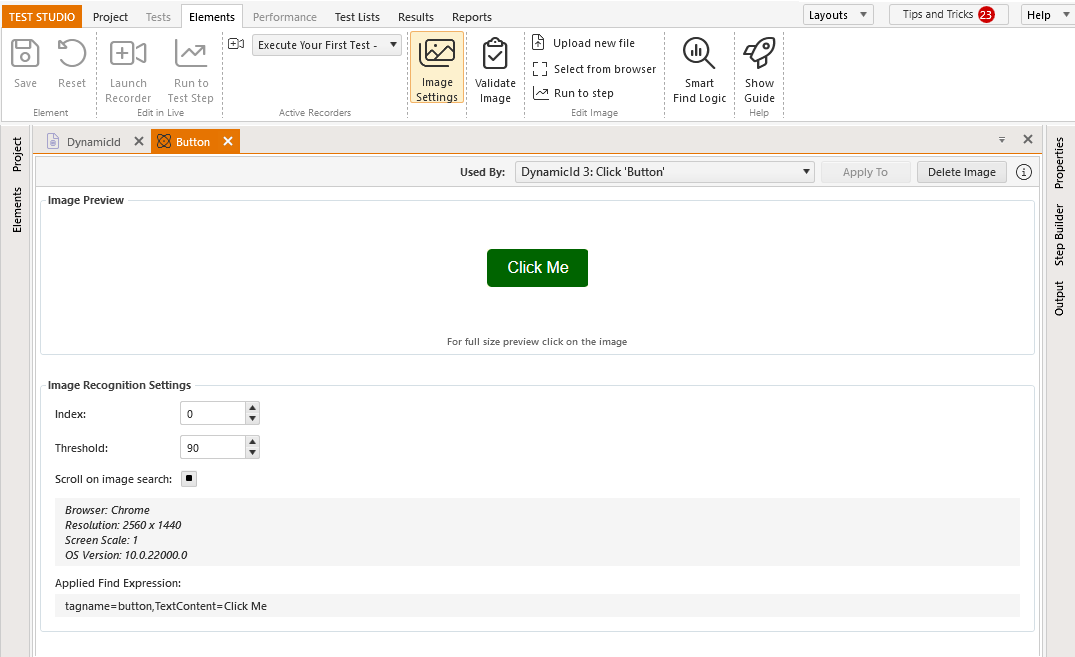The width and height of the screenshot is (1075, 657).
Task: Close the Button tab
Action: 228,141
